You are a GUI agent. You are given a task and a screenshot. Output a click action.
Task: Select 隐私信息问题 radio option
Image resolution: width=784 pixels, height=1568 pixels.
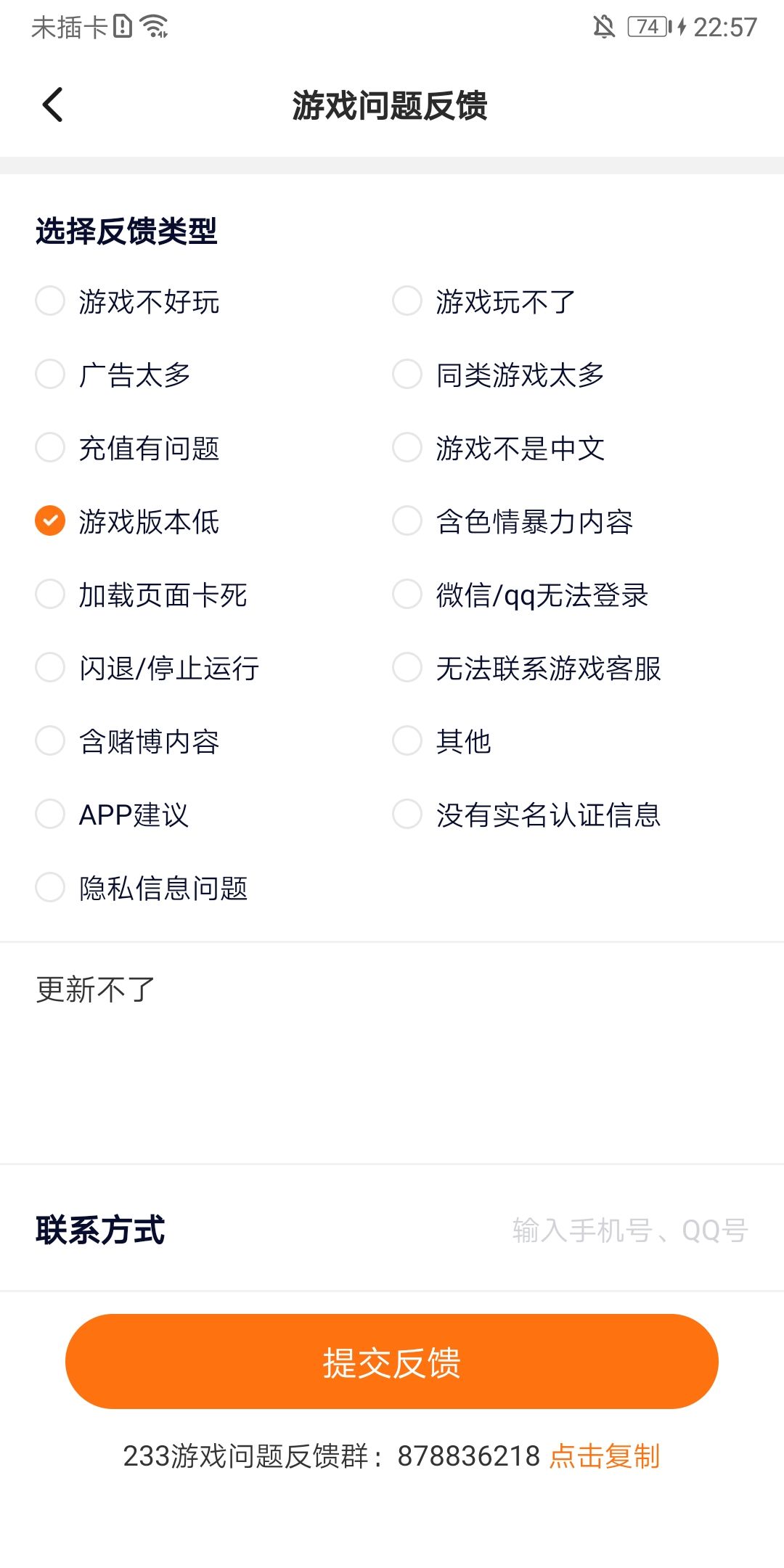coord(50,888)
